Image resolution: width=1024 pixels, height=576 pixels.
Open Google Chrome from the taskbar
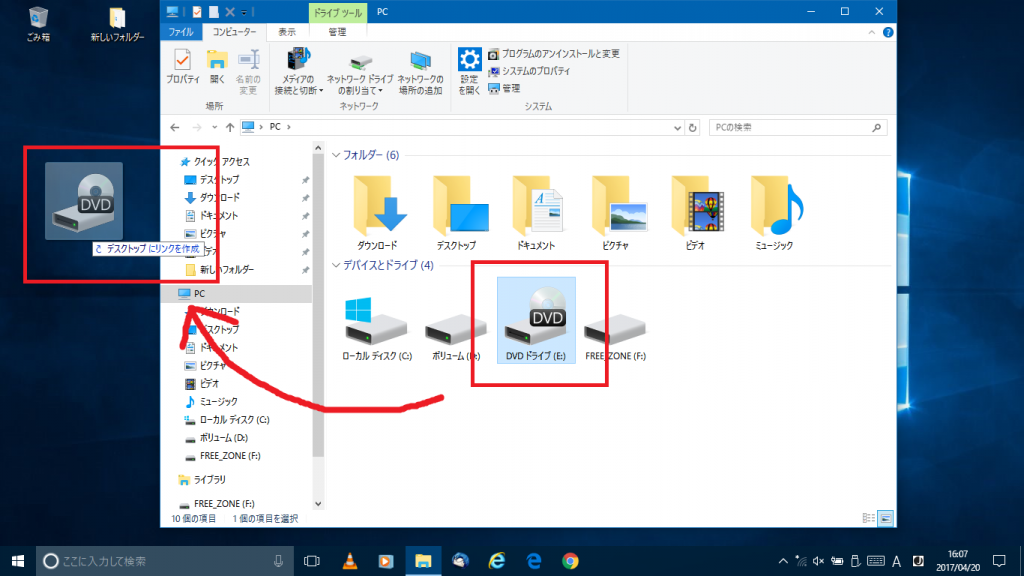click(x=570, y=560)
